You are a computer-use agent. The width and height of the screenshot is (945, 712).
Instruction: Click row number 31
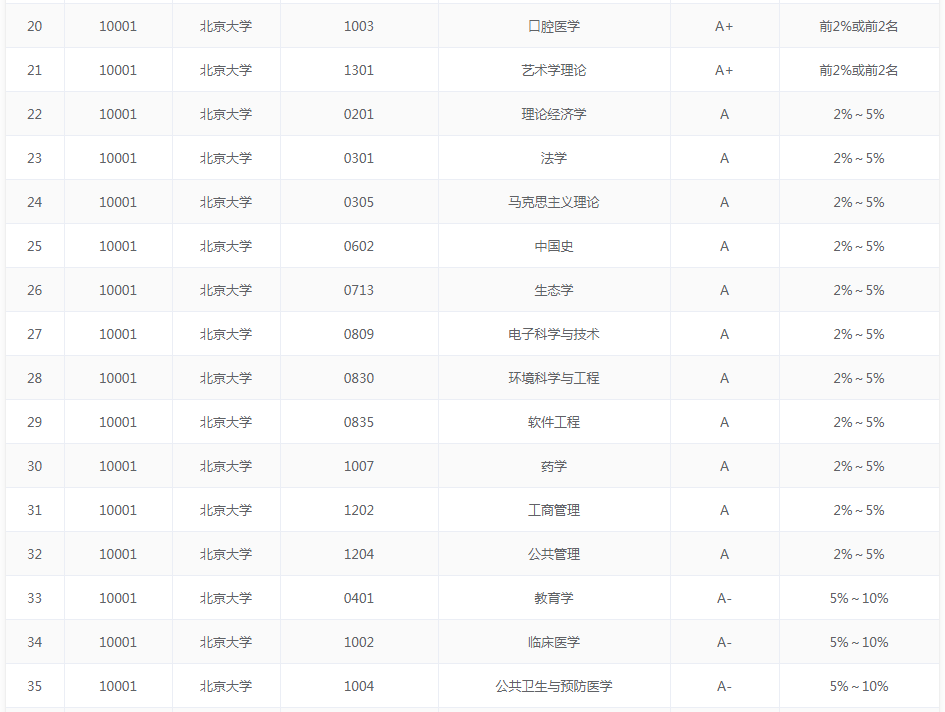34,511
